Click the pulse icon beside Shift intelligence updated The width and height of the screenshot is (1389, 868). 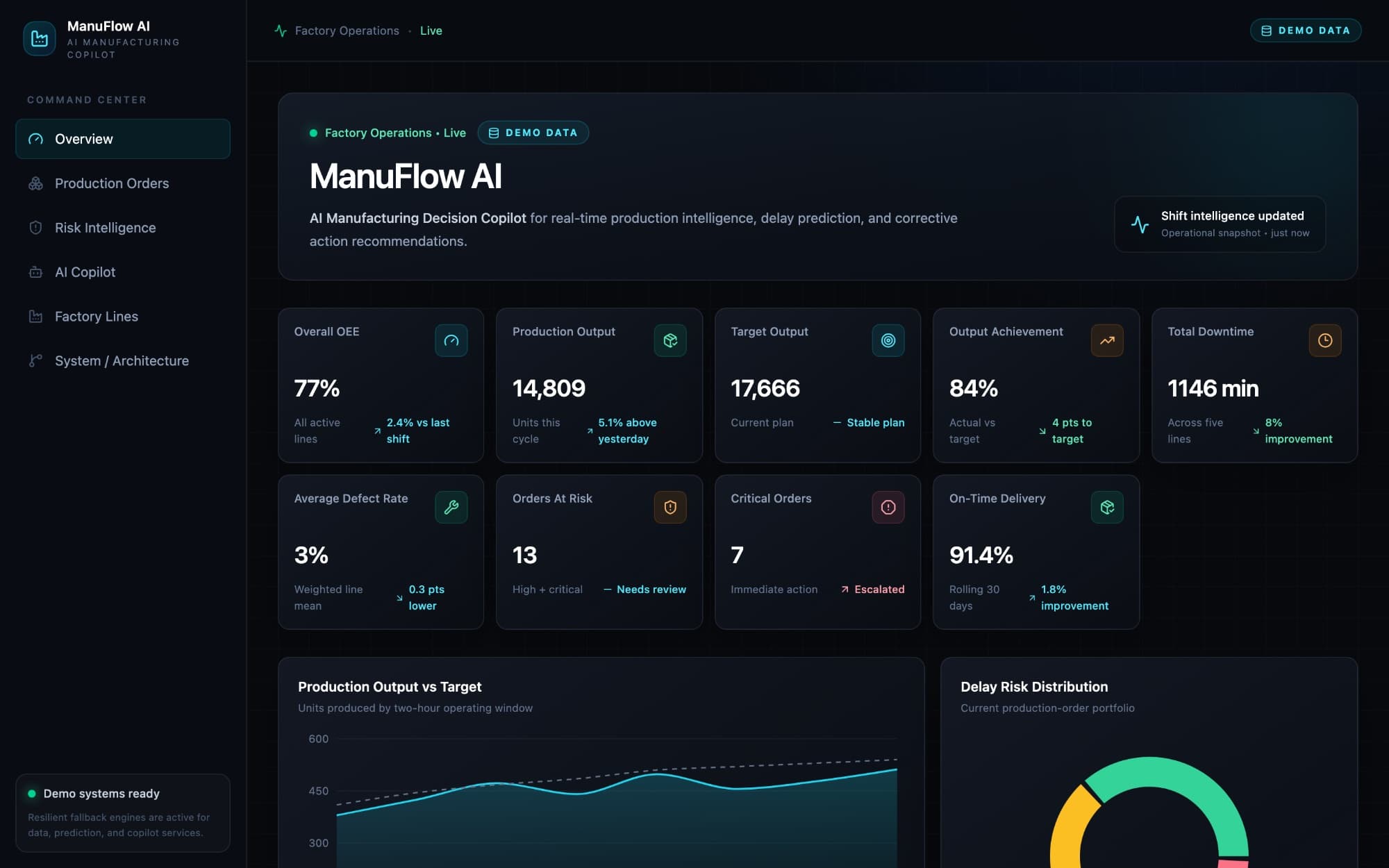tap(1140, 224)
